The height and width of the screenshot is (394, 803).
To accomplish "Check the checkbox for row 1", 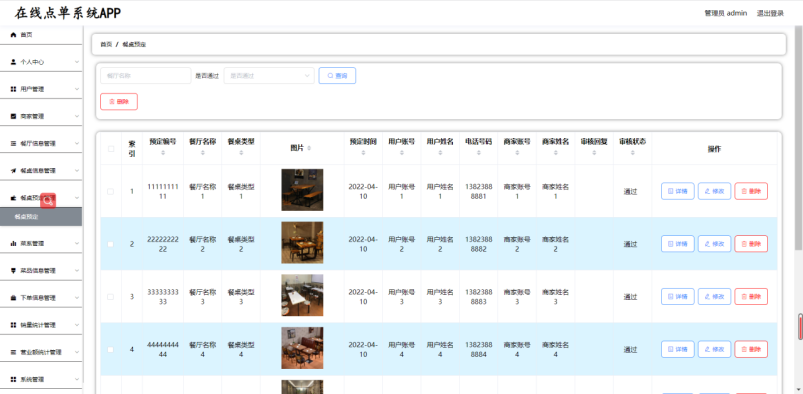I will pos(111,191).
